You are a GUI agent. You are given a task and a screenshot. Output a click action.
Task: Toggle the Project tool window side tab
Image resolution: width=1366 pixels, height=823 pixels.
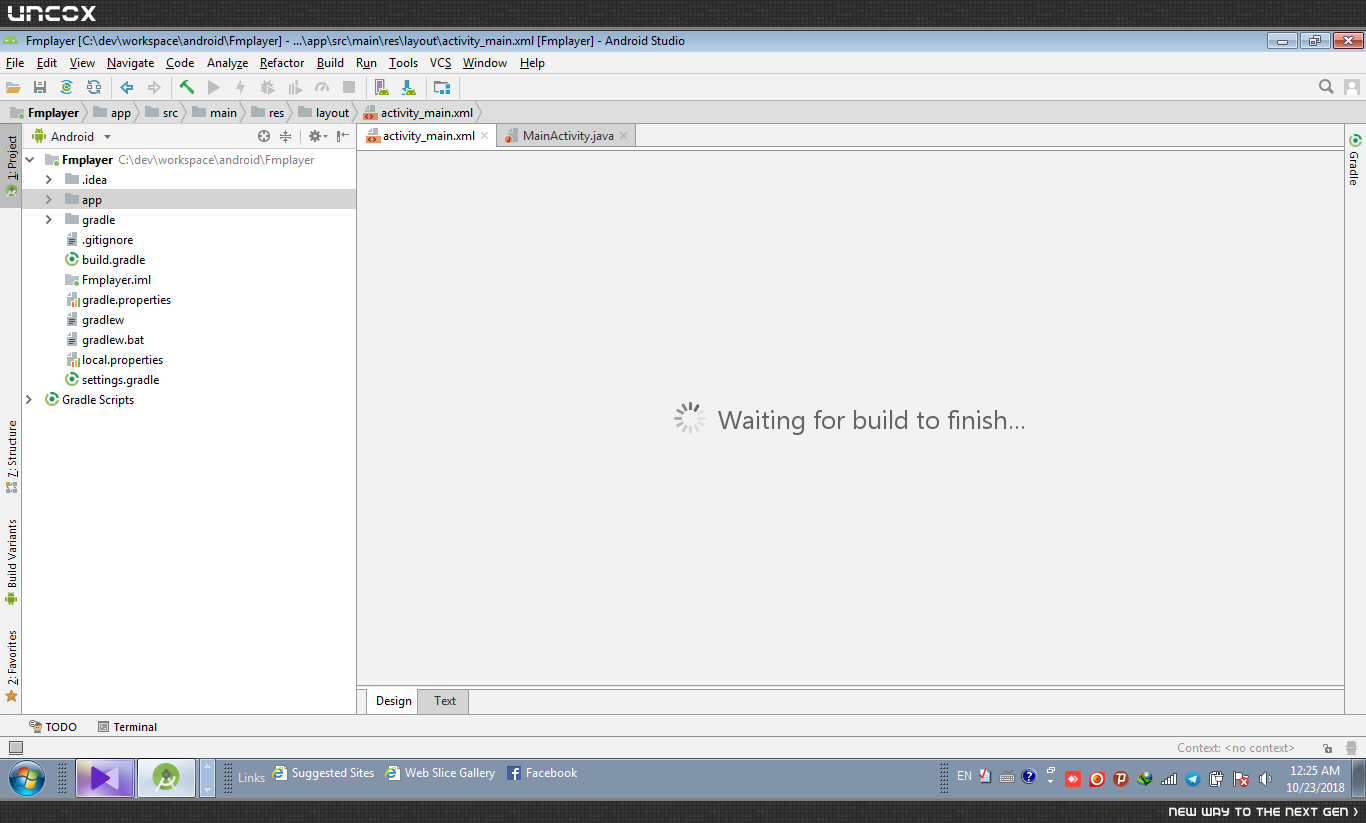click(x=12, y=166)
